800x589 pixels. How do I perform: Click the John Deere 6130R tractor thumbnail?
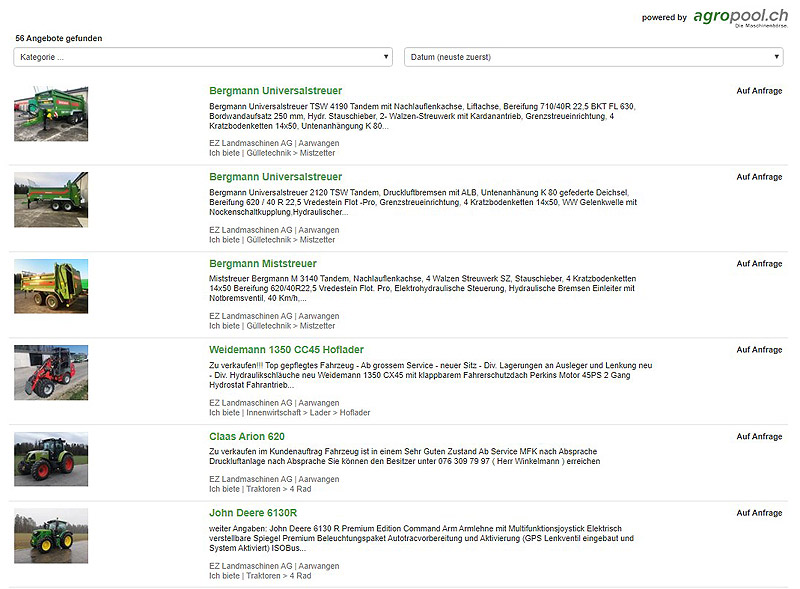click(51, 535)
